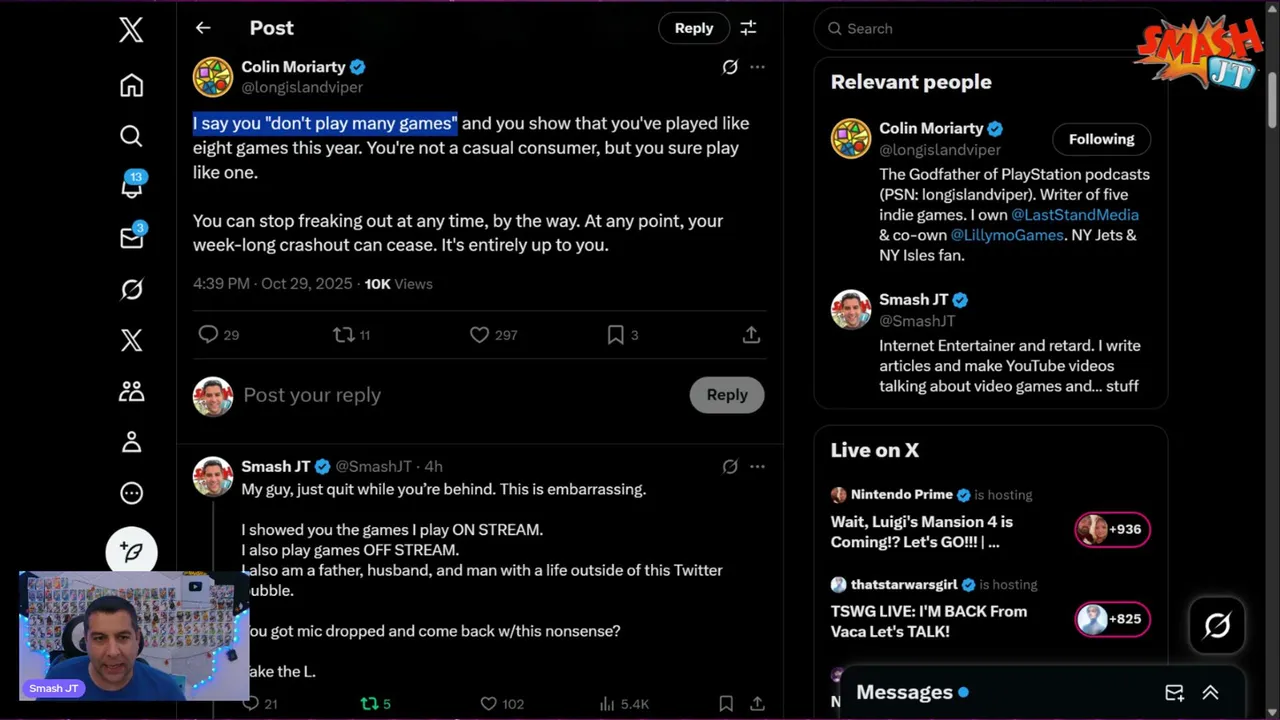Viewport: 1280px width, 720px height.
Task: Repost Colin Moriarty's post
Action: (343, 335)
